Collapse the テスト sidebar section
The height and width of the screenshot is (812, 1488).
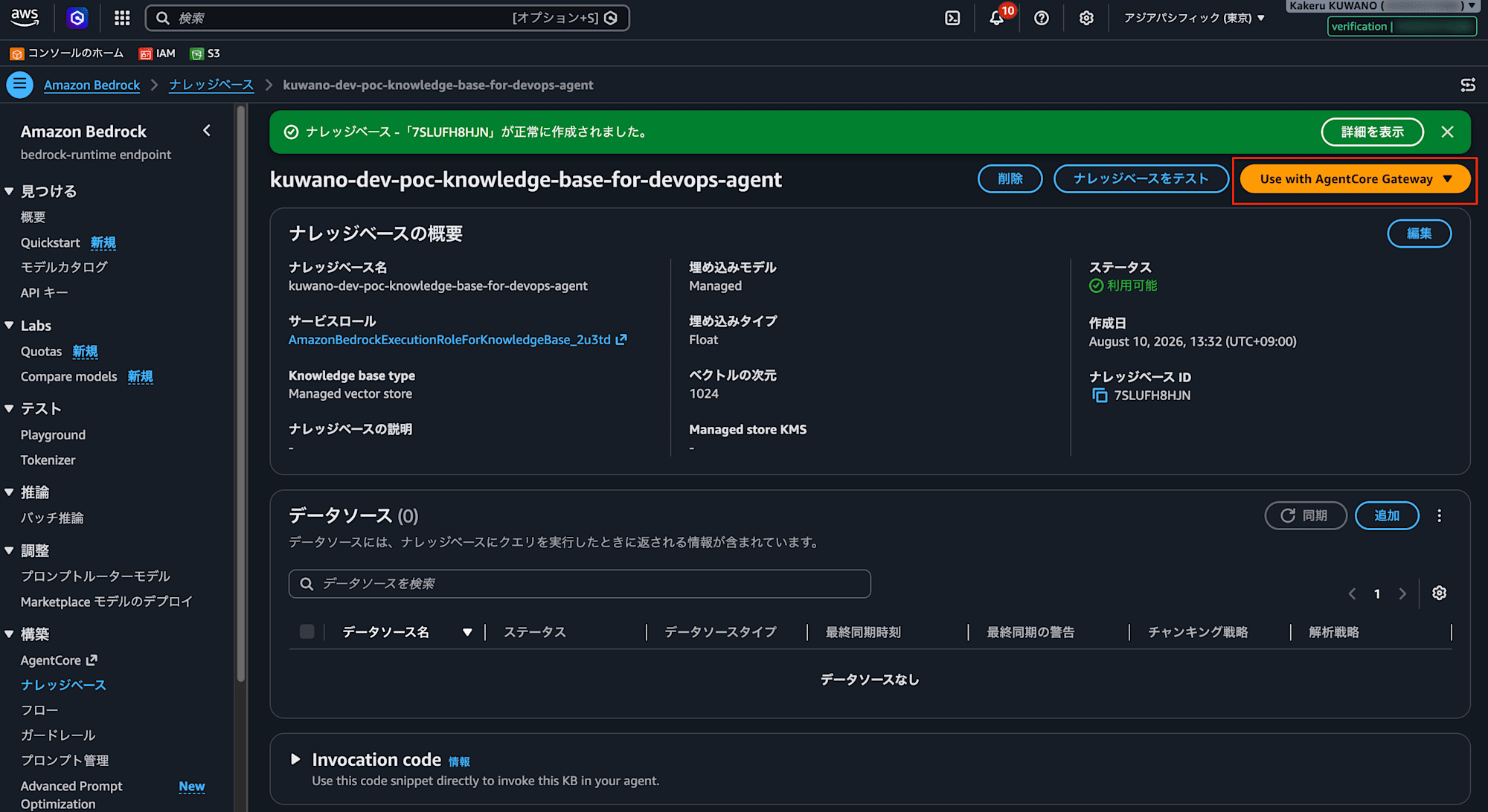click(x=9, y=409)
